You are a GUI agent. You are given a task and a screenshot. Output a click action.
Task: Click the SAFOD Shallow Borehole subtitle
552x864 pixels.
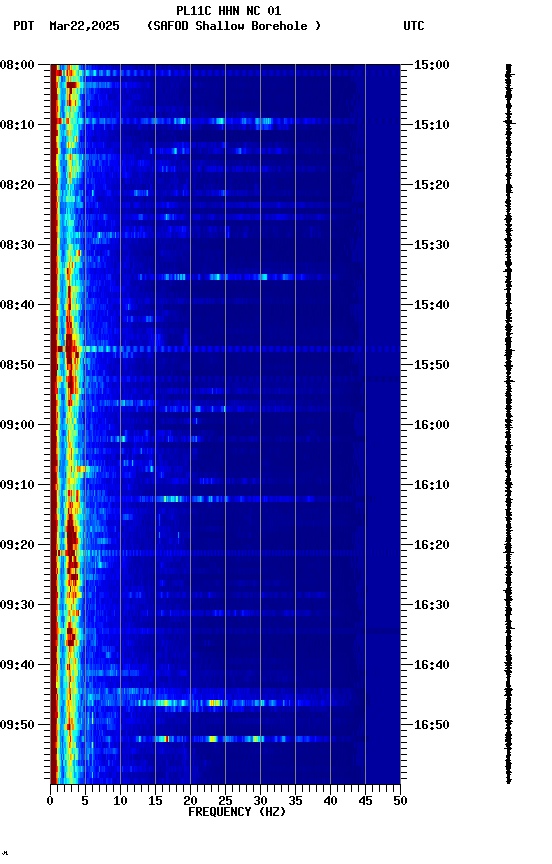(x=234, y=26)
